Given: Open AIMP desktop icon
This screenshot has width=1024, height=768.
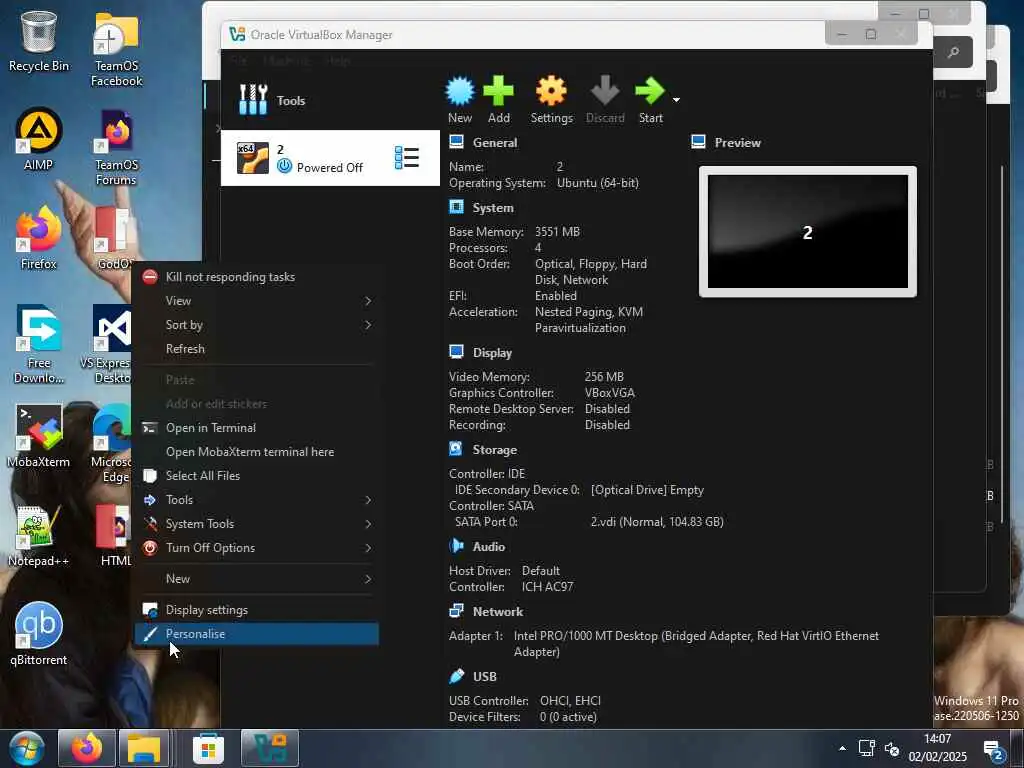Looking at the screenshot, I should tap(39, 140).
